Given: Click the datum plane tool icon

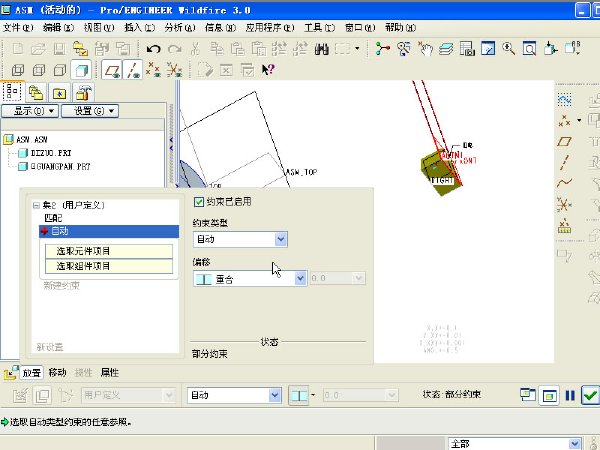Looking at the screenshot, I should [564, 142].
